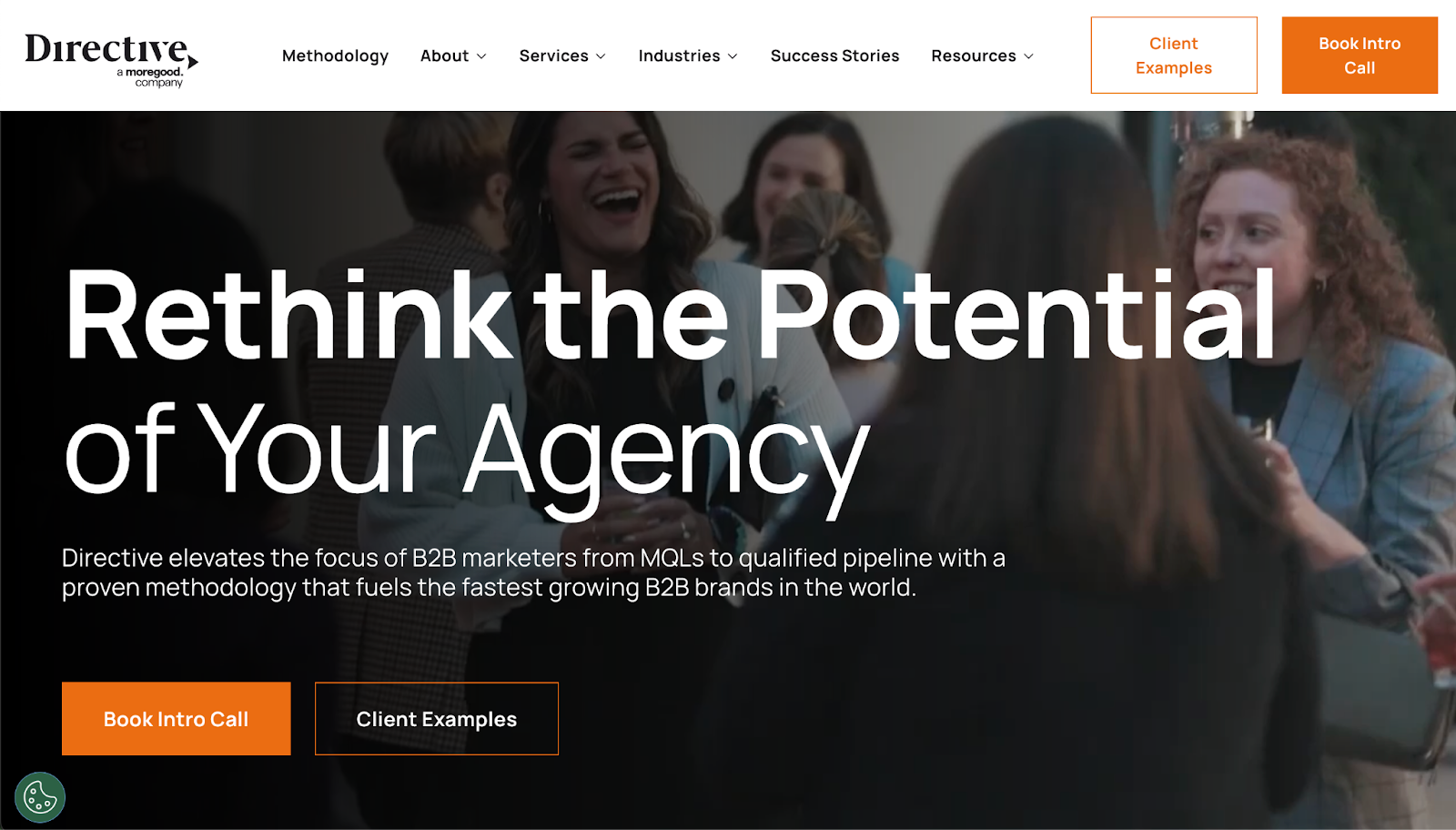
Task: Expand the Services chevron arrow
Action: point(601,56)
